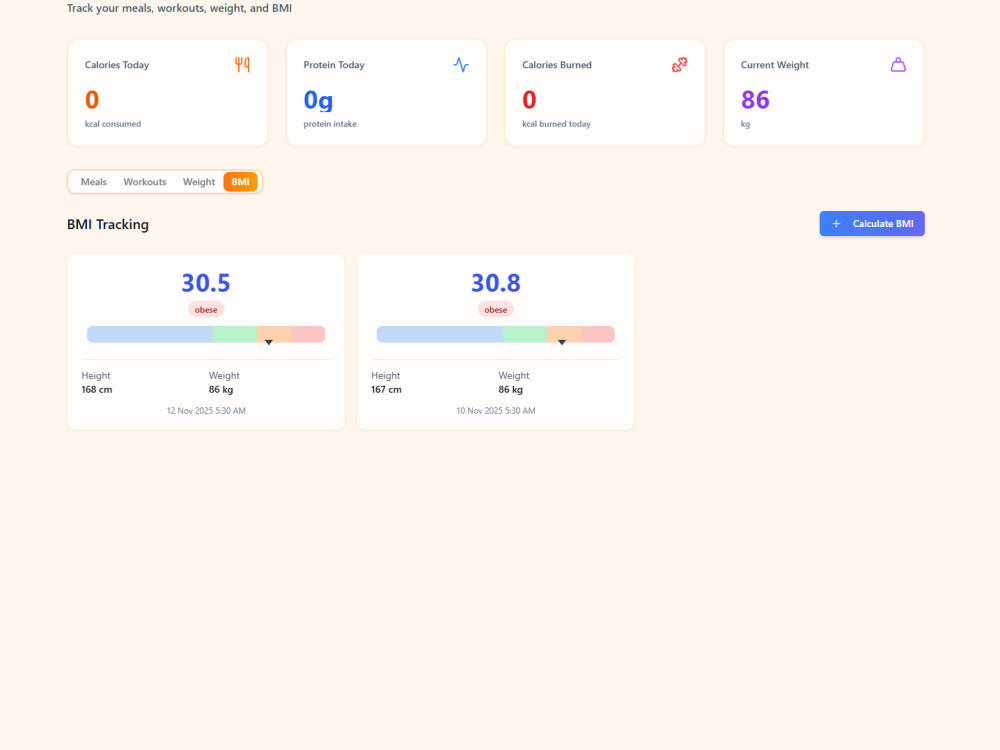The width and height of the screenshot is (1000, 750).
Task: Click 86 kg weight in the 12 Nov card
Action: (x=221, y=390)
